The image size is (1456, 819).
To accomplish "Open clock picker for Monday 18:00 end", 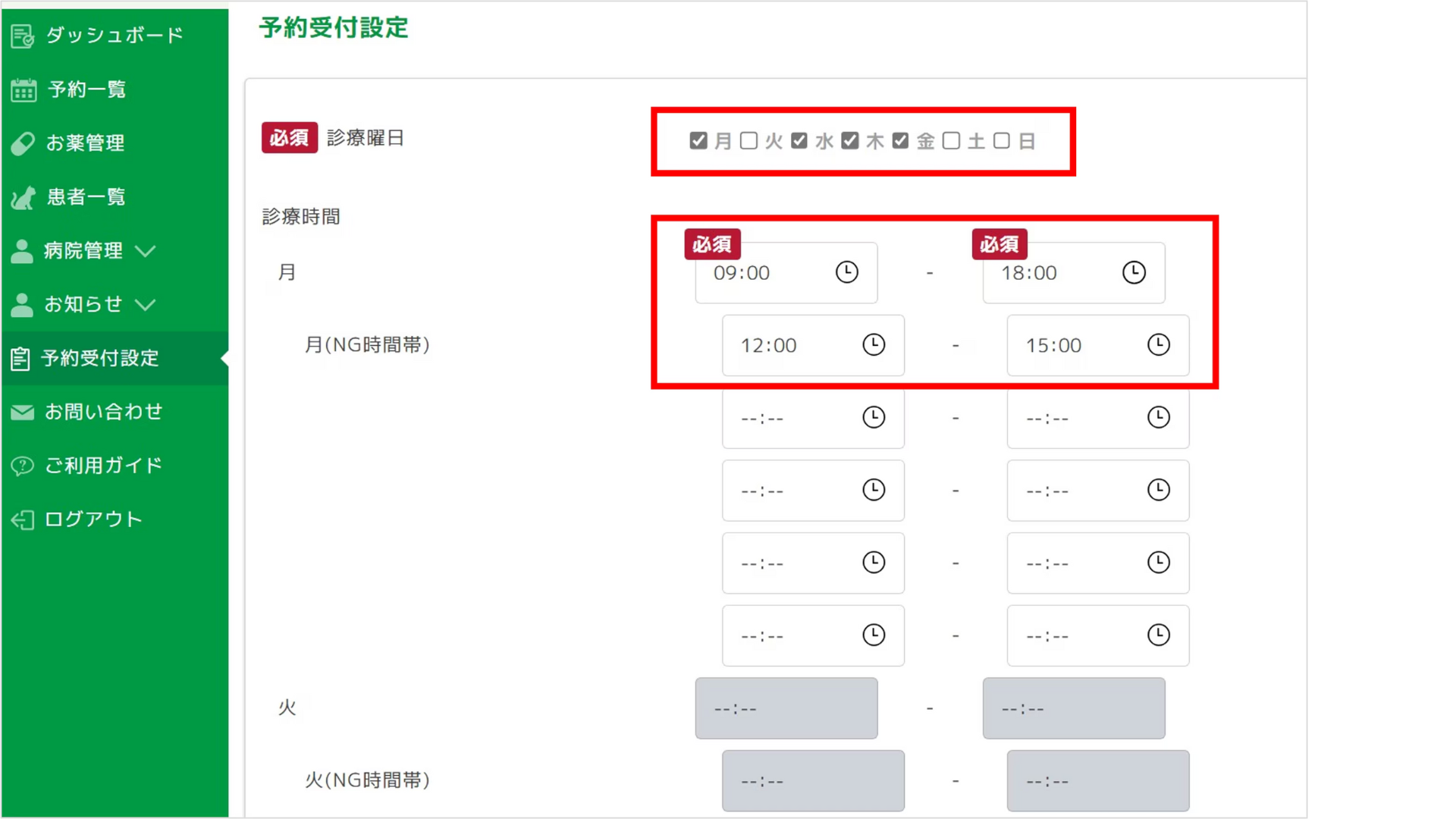I will [1134, 272].
